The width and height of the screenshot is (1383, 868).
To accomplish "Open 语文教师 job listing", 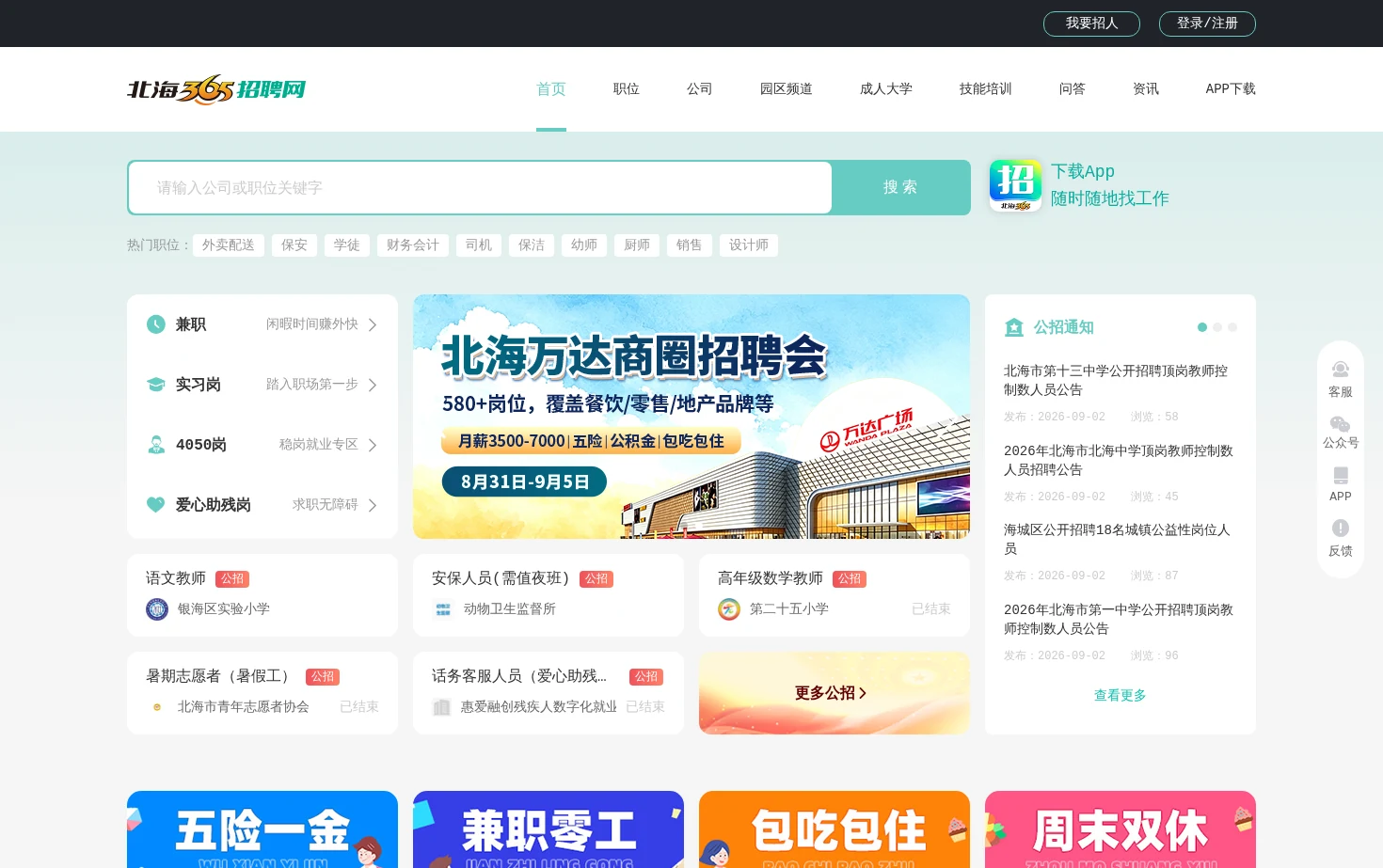I will coord(262,595).
